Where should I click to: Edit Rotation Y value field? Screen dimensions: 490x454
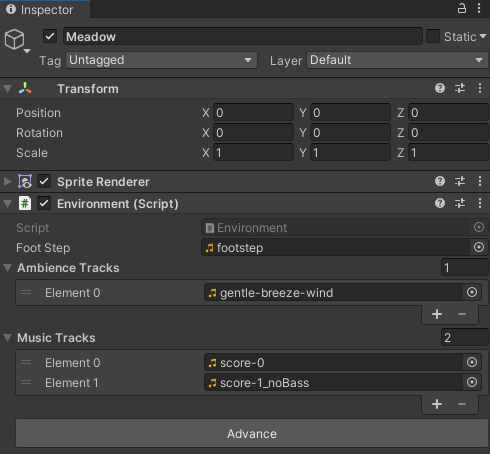[351, 132]
